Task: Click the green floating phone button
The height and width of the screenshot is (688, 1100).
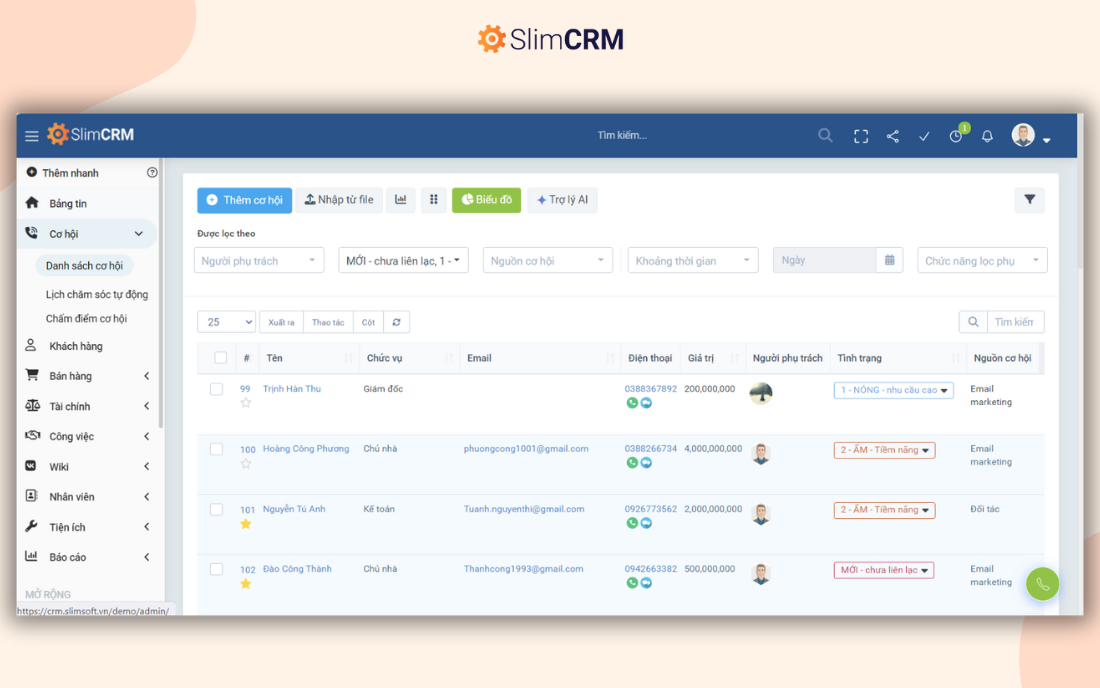Action: [x=1042, y=584]
